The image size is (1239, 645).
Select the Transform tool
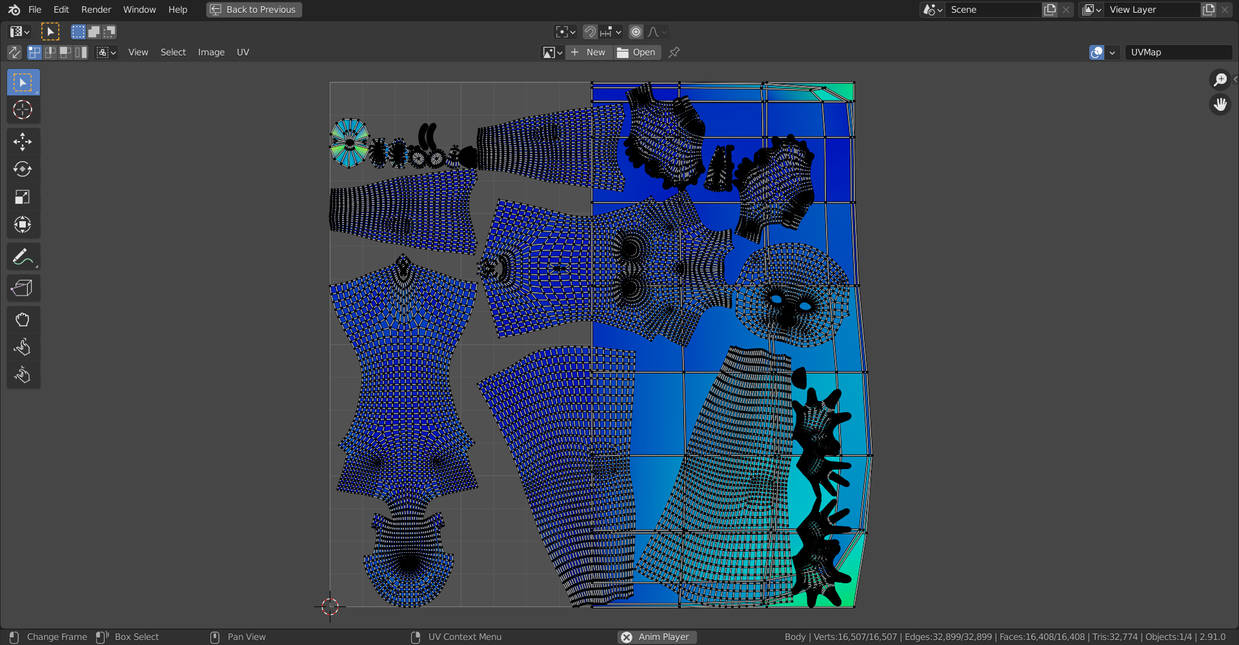click(23, 224)
